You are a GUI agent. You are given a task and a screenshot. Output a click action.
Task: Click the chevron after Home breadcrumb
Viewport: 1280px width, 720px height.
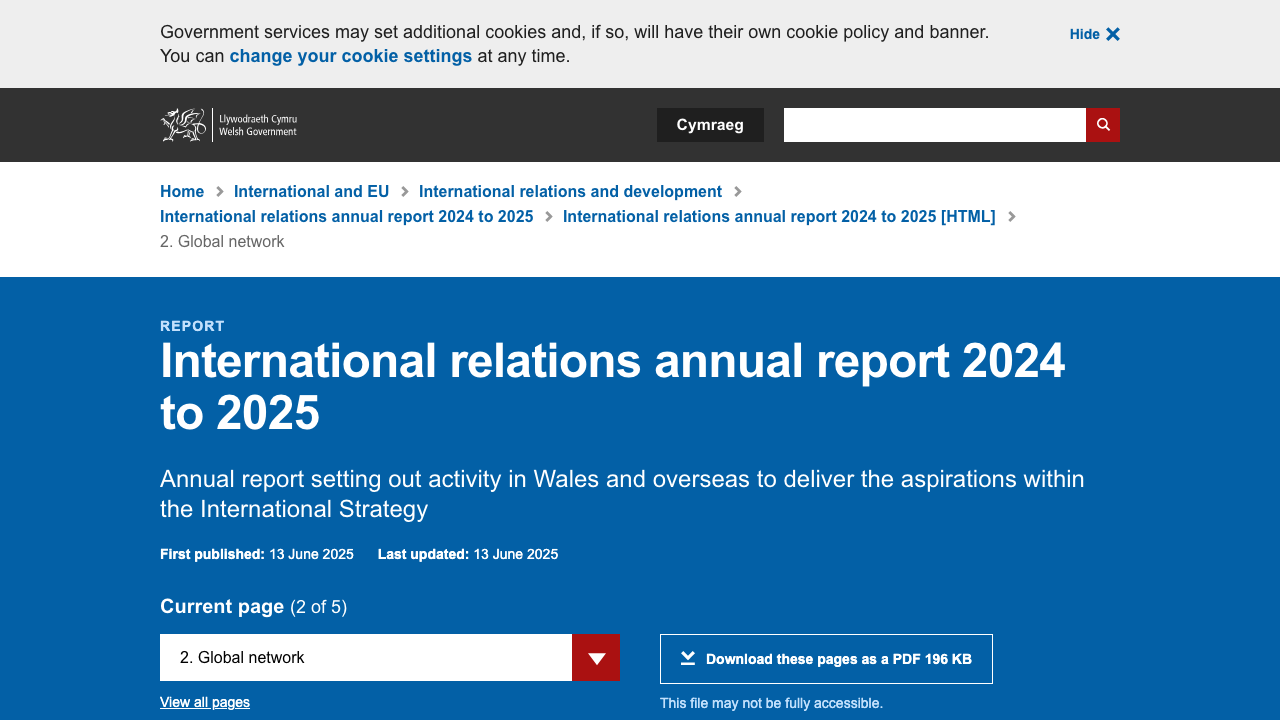click(220, 192)
